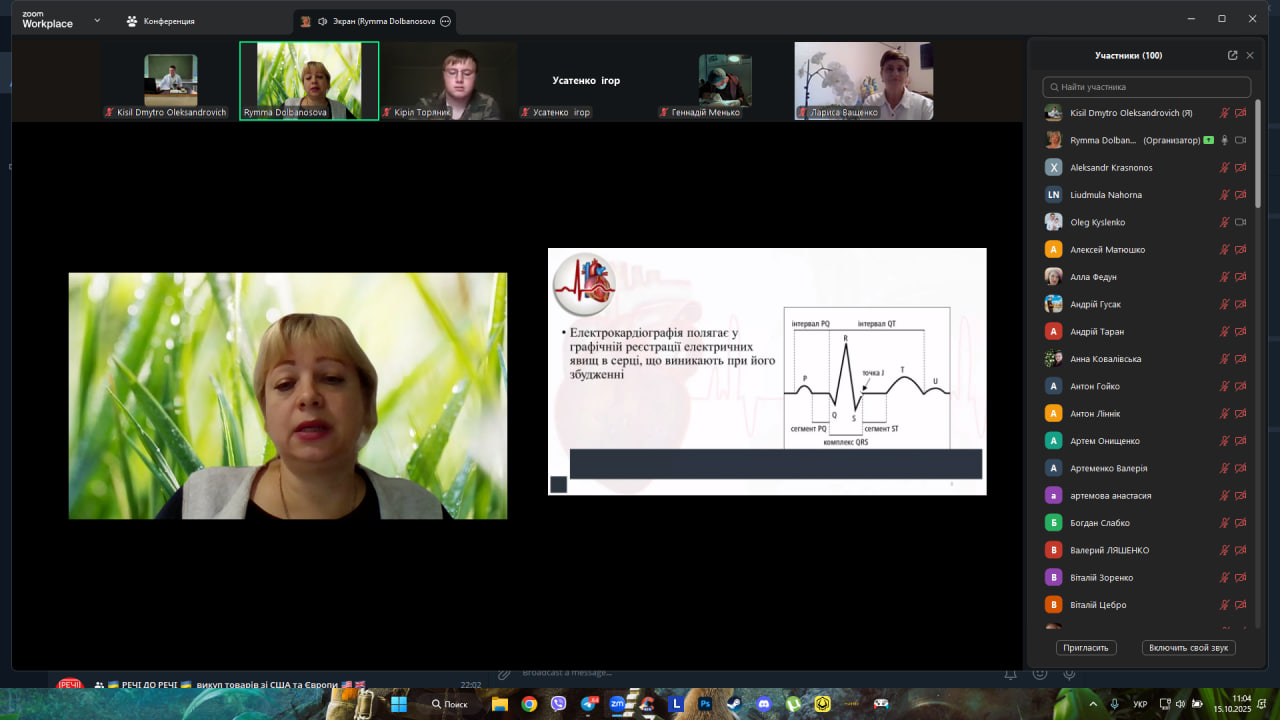
Task: Expand the Zoom Workplace dropdown chevron
Action: pos(97,20)
